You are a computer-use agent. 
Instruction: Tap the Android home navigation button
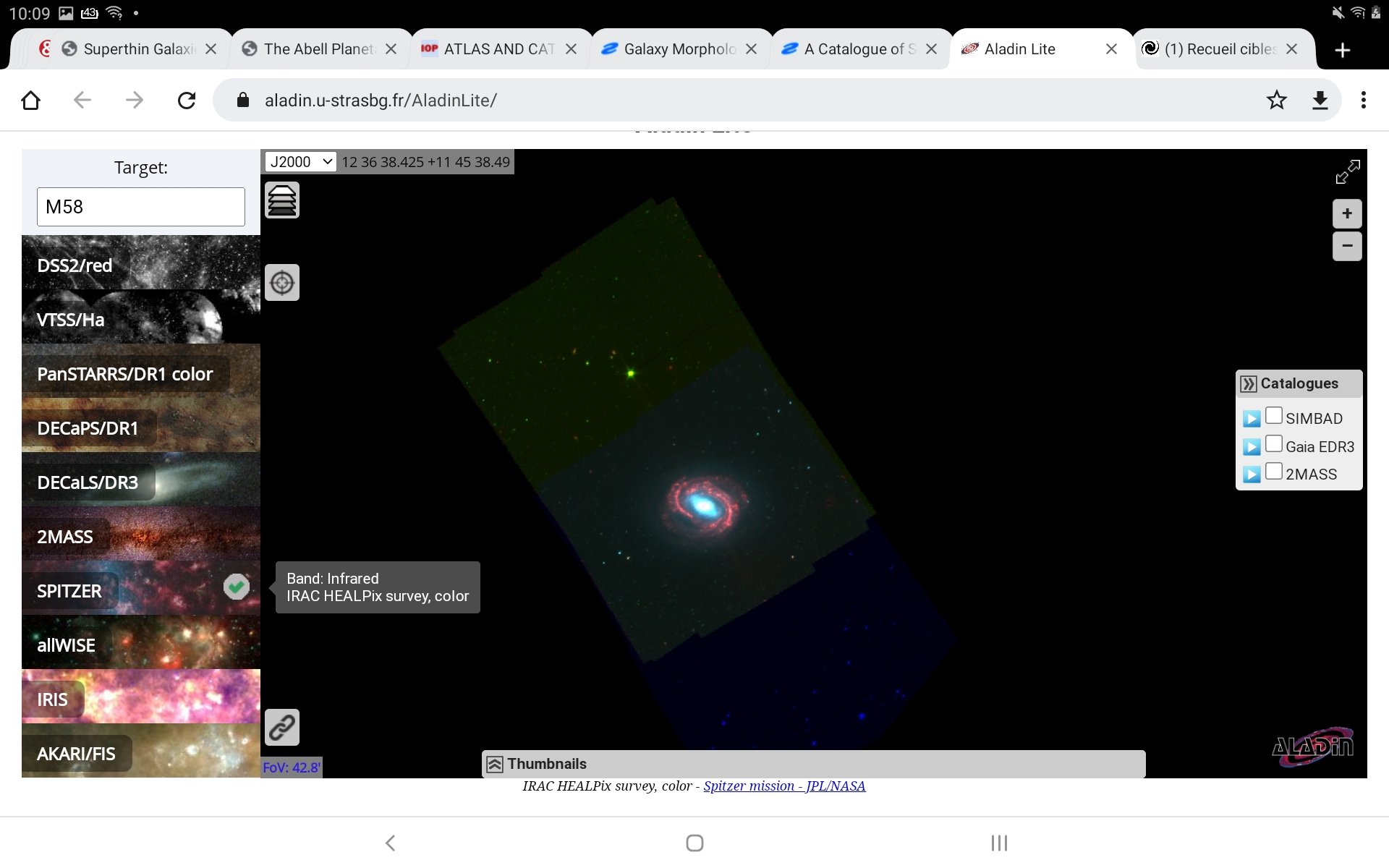[x=694, y=843]
